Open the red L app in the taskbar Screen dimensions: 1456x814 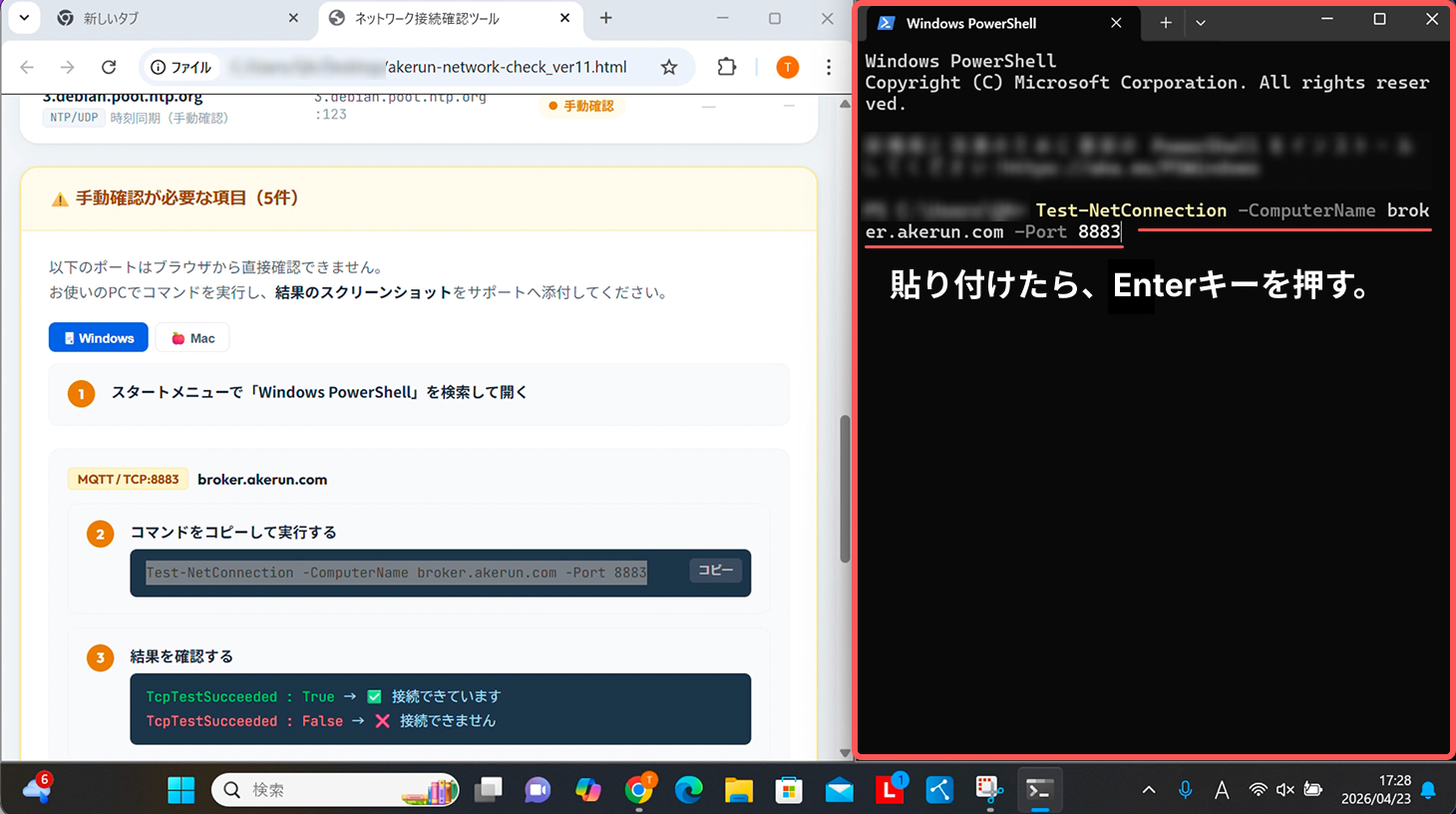tap(890, 790)
